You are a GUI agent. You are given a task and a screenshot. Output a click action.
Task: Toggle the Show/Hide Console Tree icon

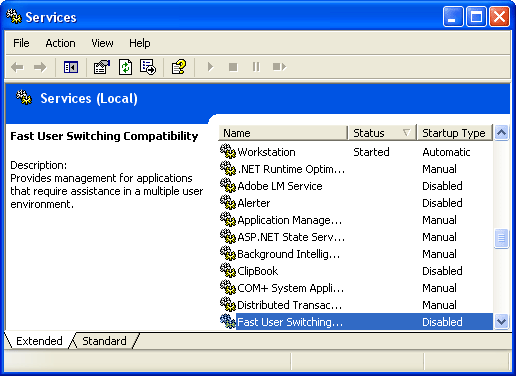(71, 67)
